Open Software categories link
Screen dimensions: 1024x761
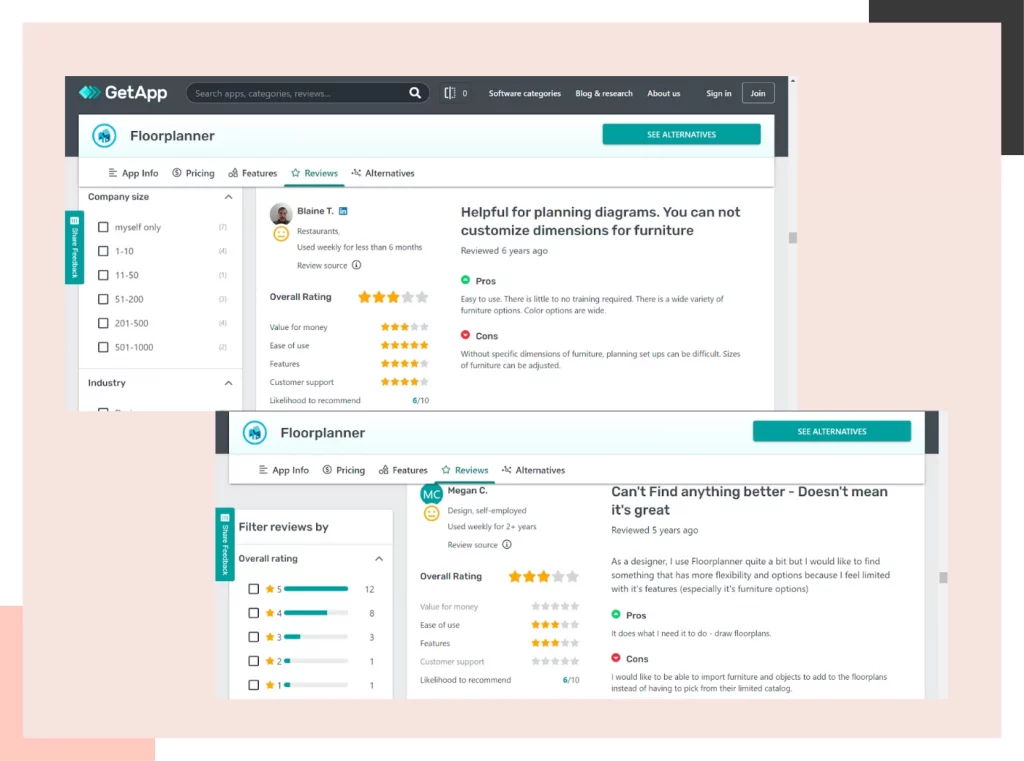524,93
